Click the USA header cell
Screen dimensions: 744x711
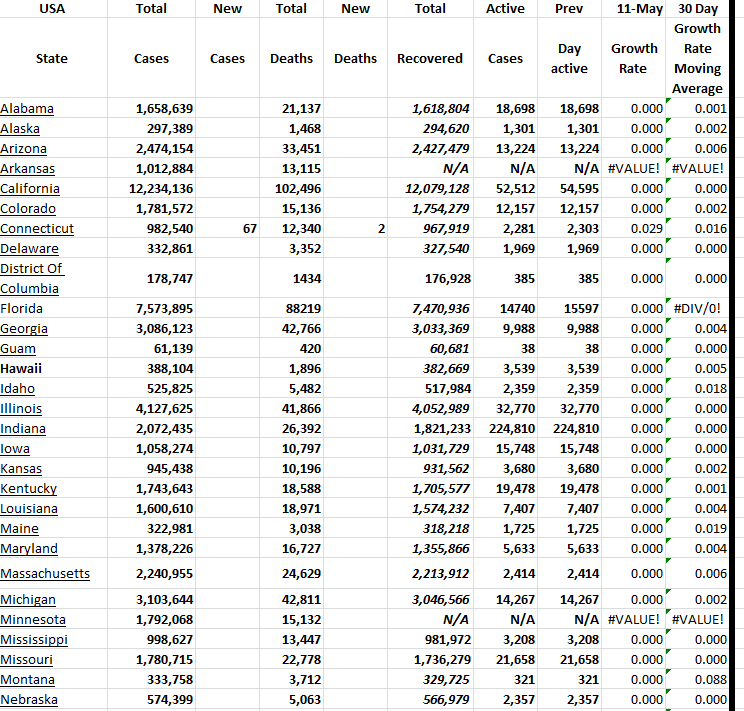[x=51, y=9]
